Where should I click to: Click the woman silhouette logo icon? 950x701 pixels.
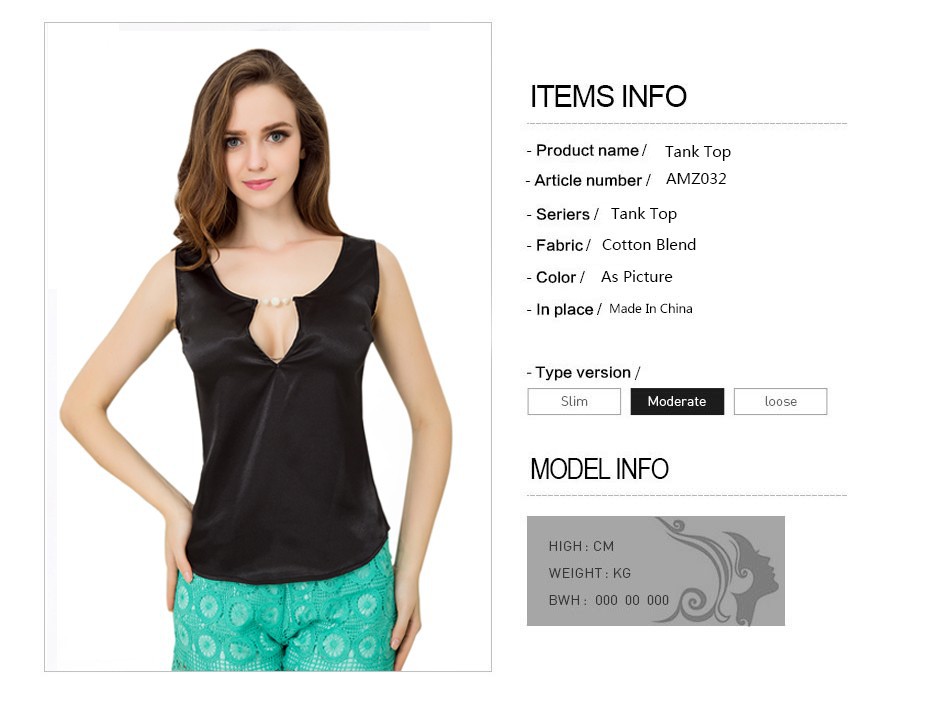coord(719,570)
